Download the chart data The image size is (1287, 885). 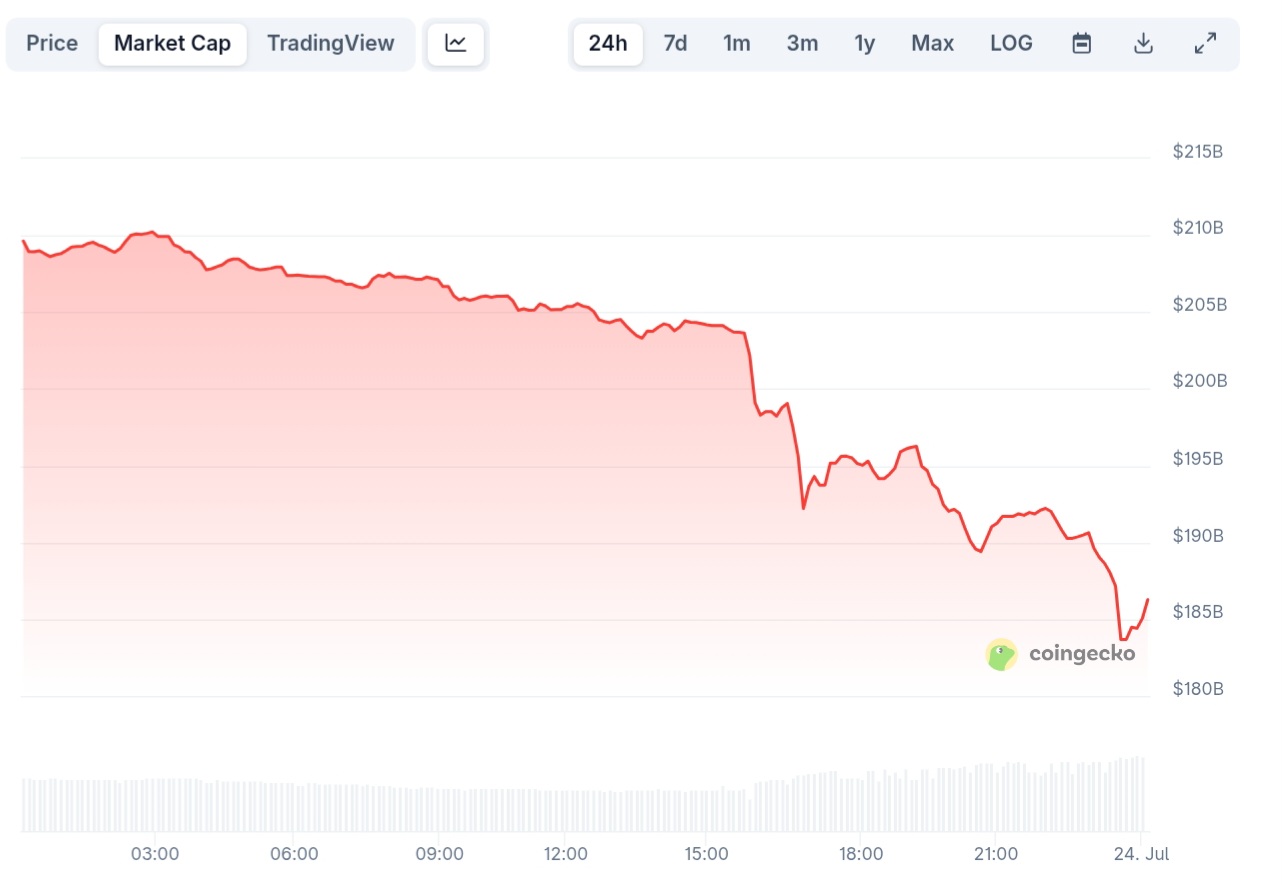1143,44
